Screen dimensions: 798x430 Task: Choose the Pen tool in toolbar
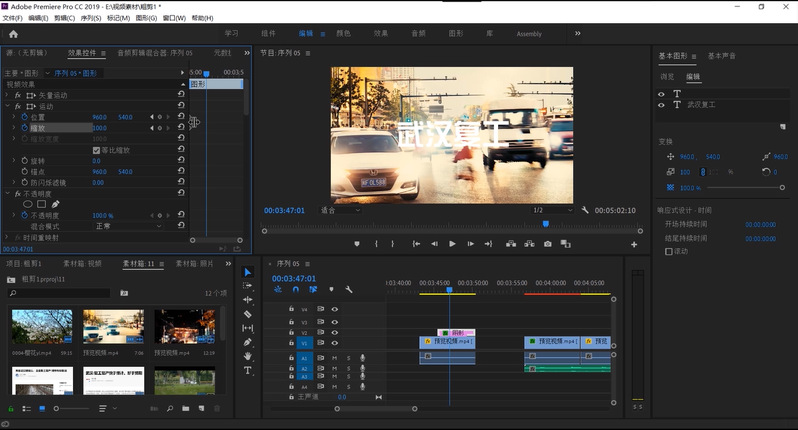point(248,342)
